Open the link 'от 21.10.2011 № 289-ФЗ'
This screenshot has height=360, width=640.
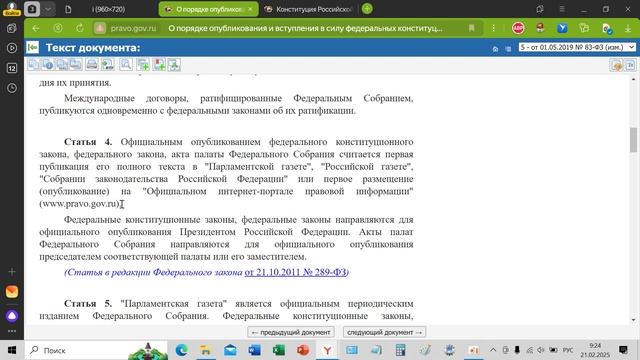pos(296,272)
